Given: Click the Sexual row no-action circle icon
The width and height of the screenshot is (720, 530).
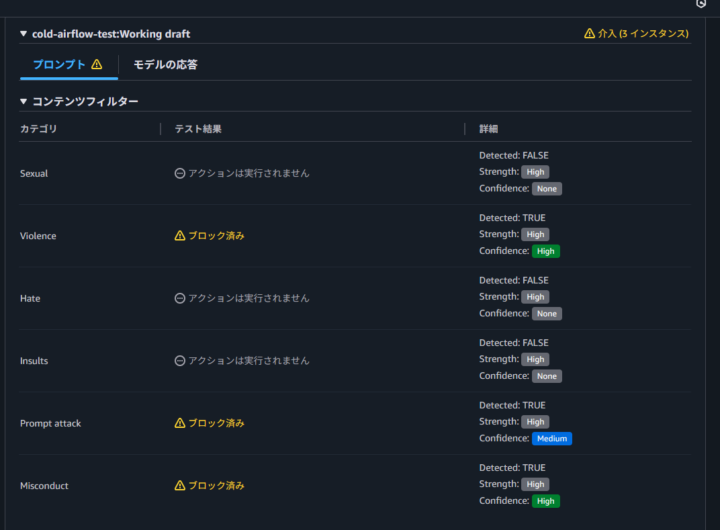Looking at the screenshot, I should point(180,173).
